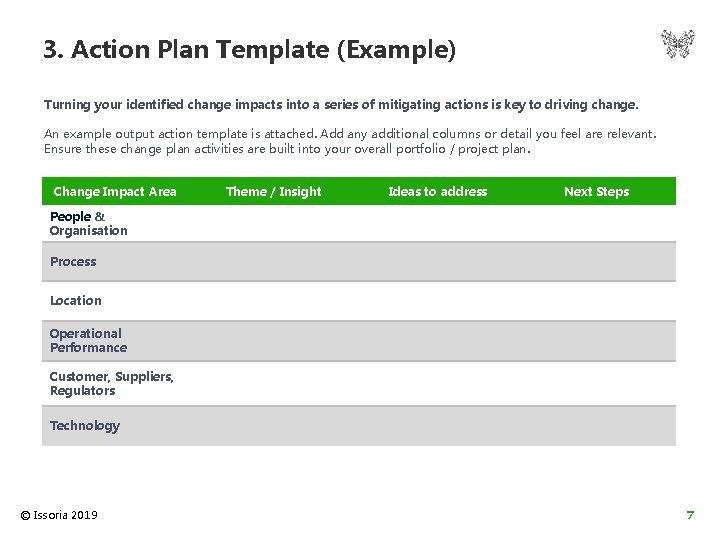The width and height of the screenshot is (720, 540).
Task: Click the empty Next Steps cell for Process
Action: click(596, 262)
